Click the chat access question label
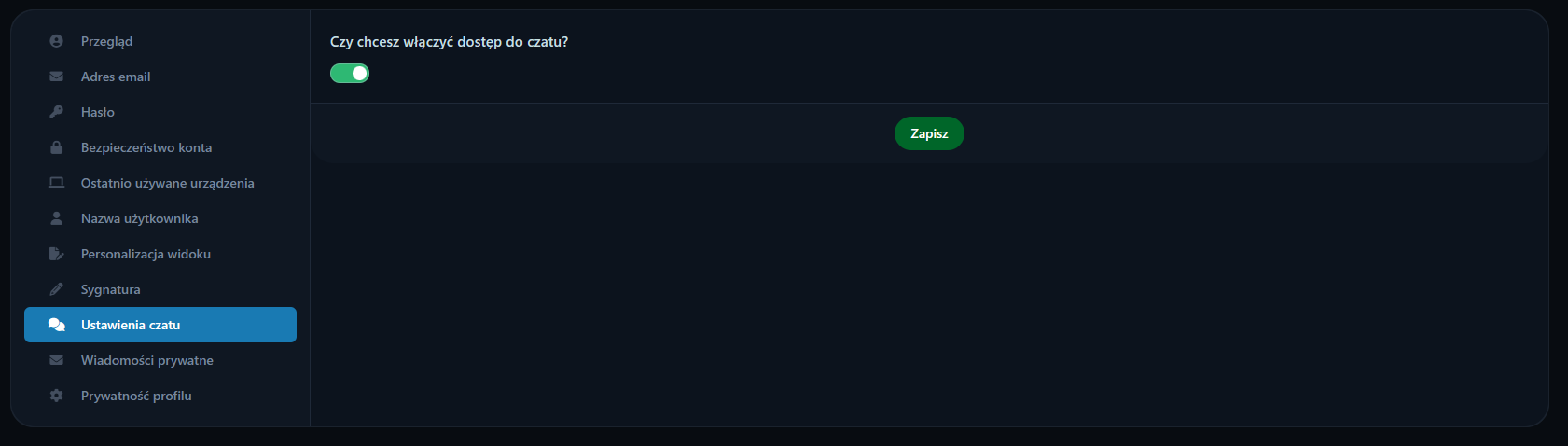 tap(449, 42)
